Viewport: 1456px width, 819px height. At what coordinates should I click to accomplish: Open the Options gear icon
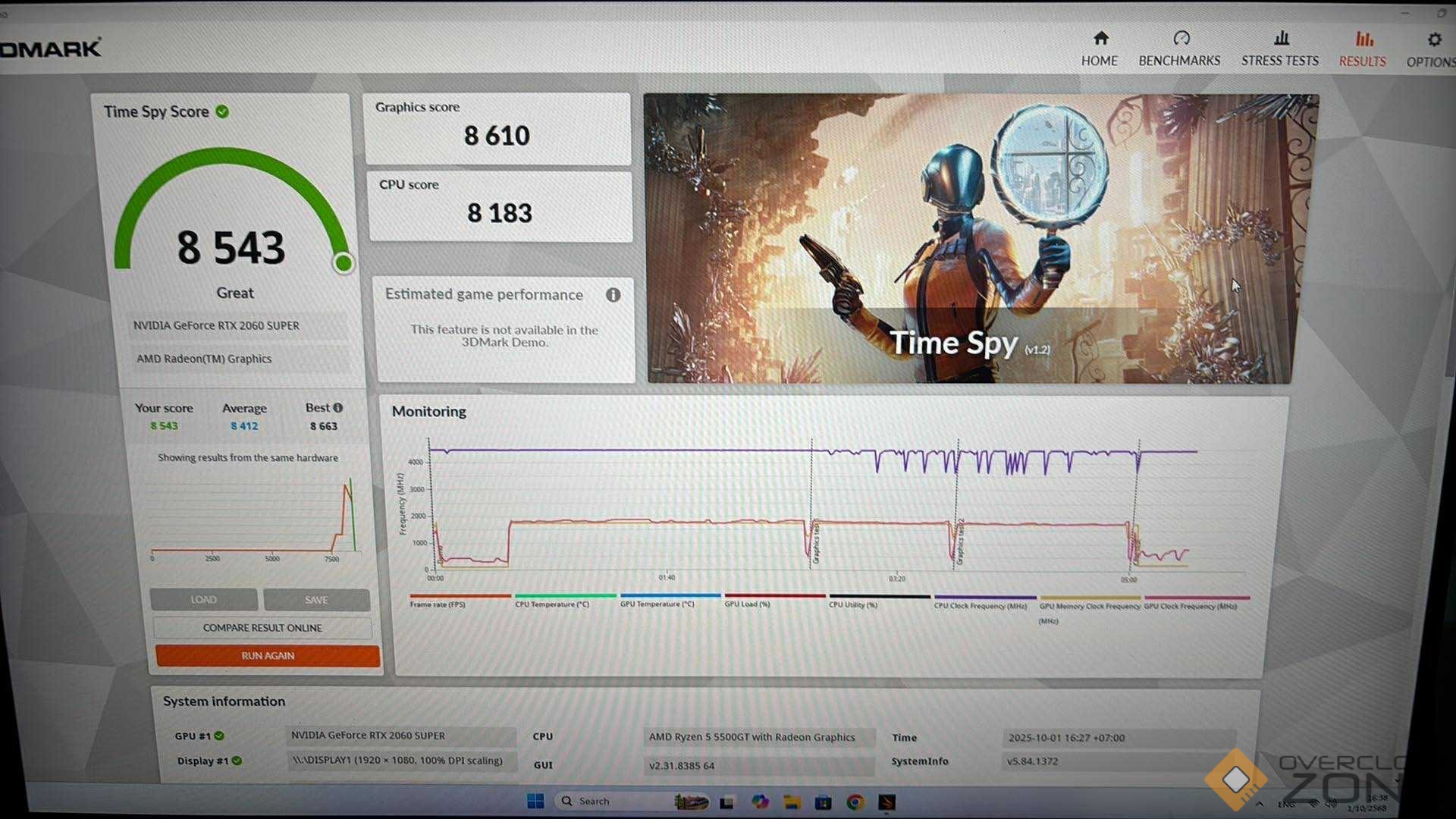tap(1433, 39)
